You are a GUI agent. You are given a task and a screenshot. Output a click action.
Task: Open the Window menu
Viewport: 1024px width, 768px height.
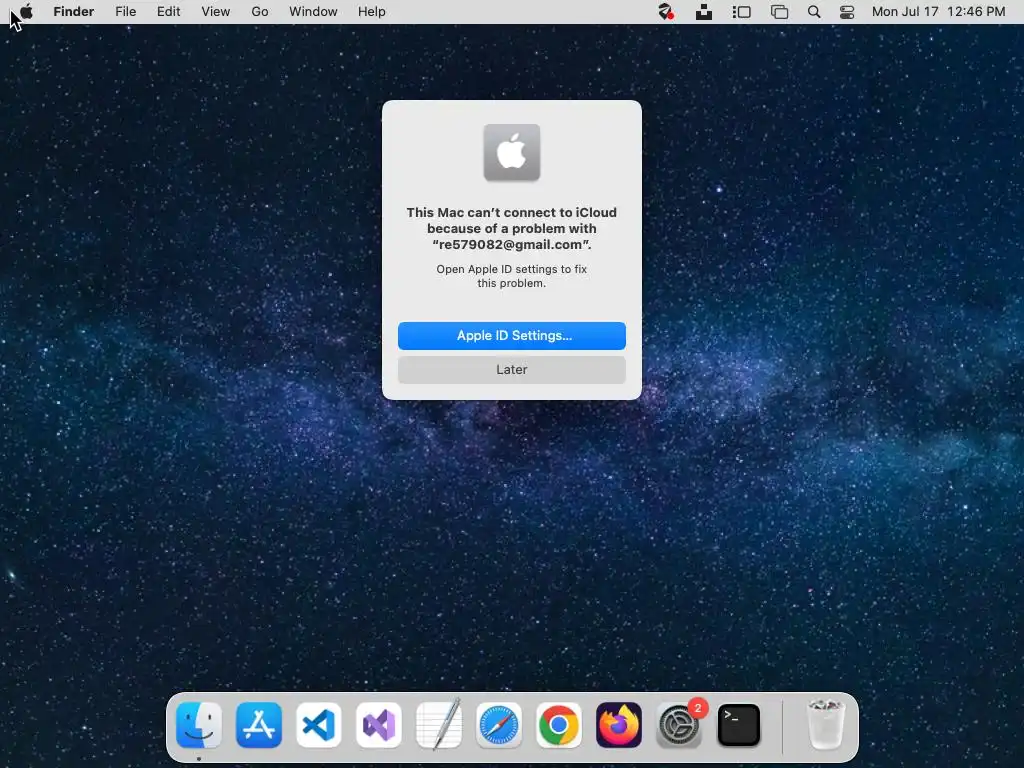(313, 12)
